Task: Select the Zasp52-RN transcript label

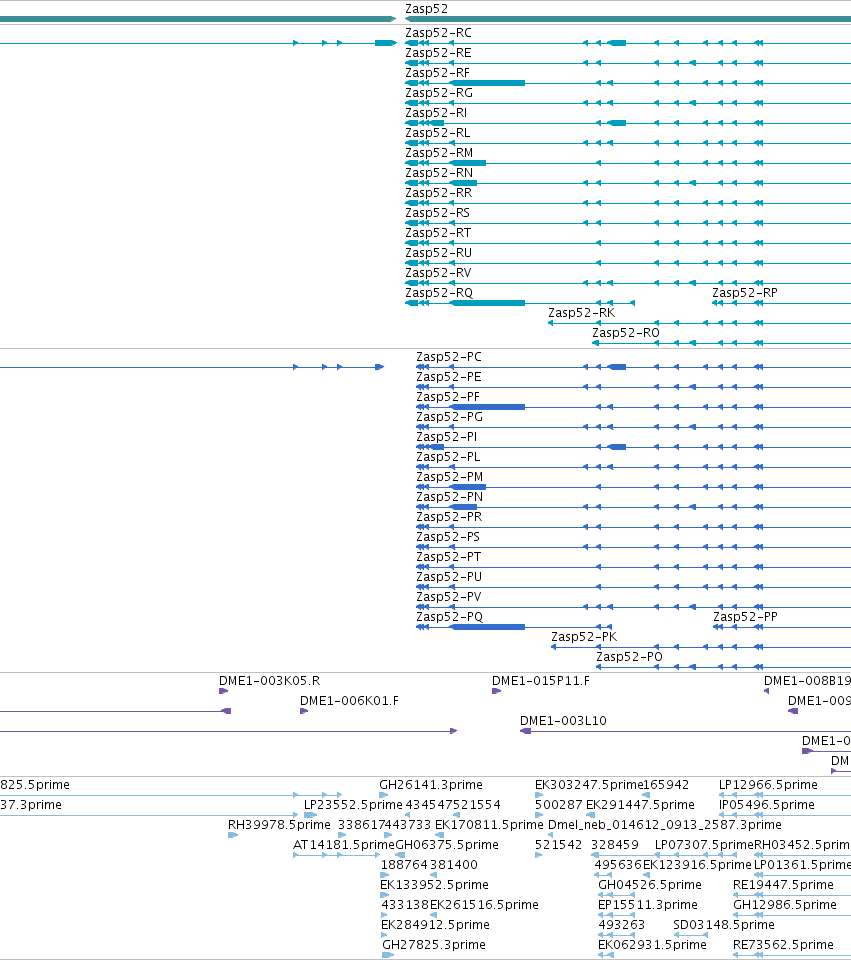Action: [x=439, y=173]
